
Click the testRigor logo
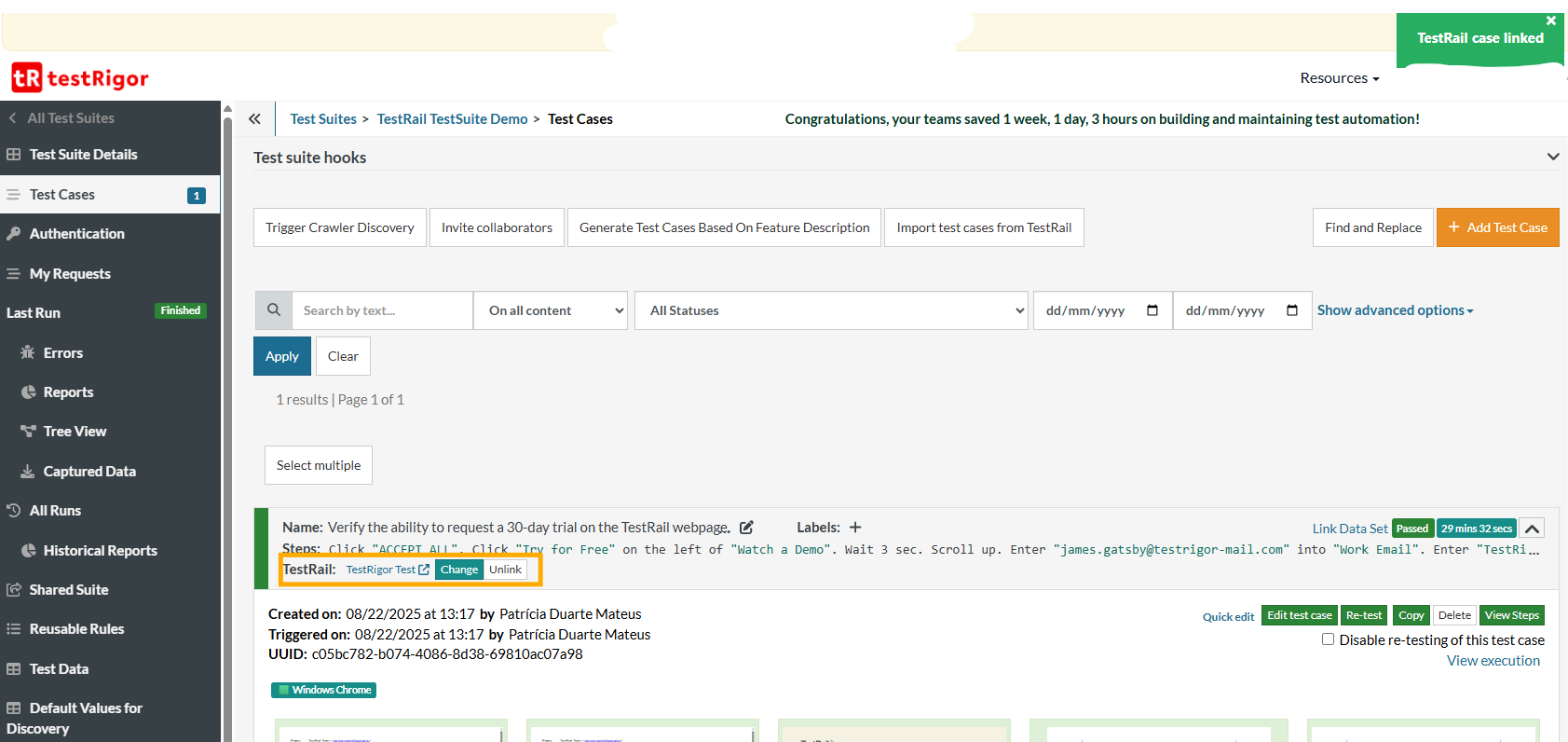pyautogui.click(x=80, y=78)
